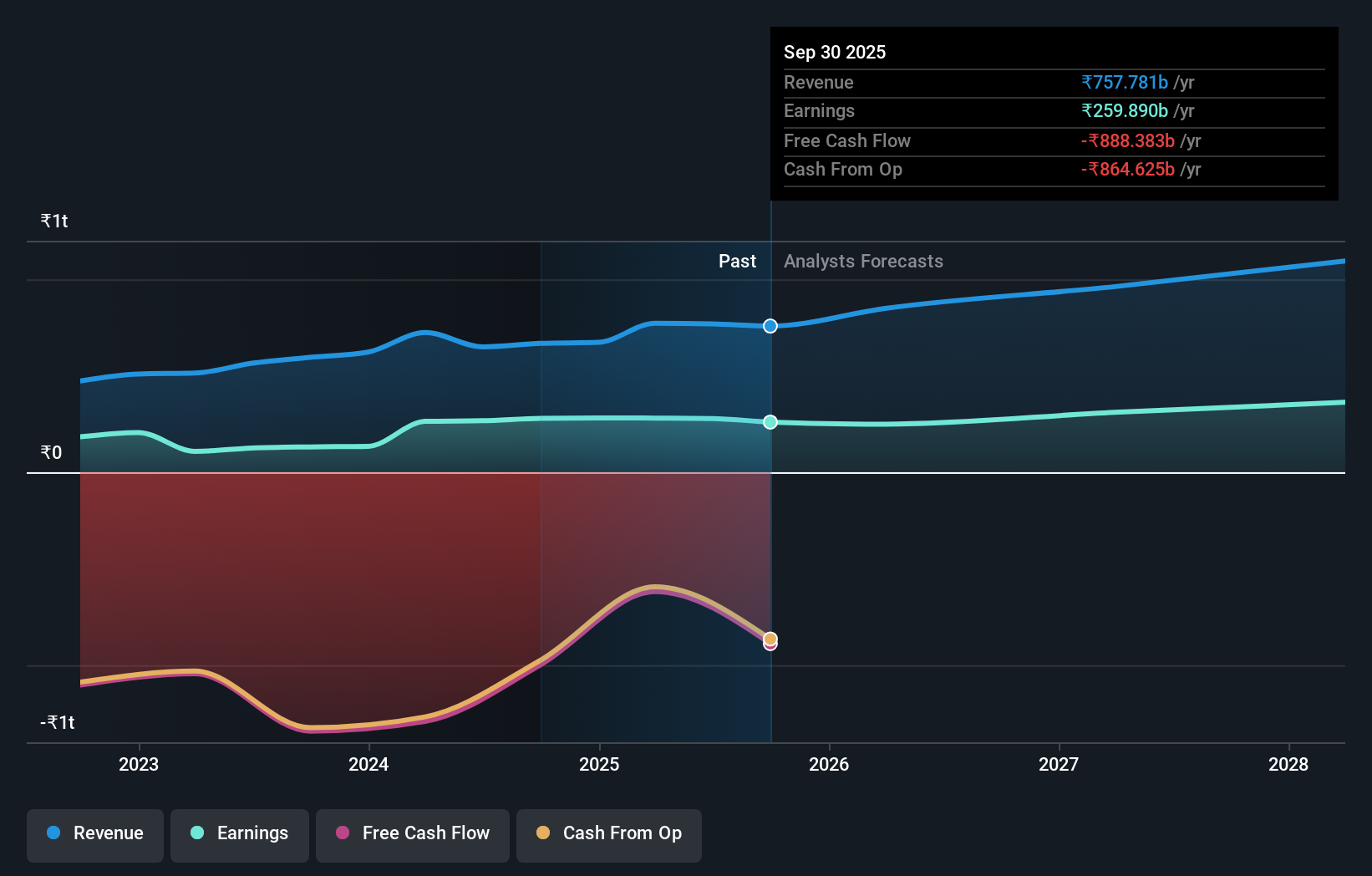The width and height of the screenshot is (1372, 876).
Task: Select the Analysts Forecasts section label
Action: pyautogui.click(x=863, y=261)
